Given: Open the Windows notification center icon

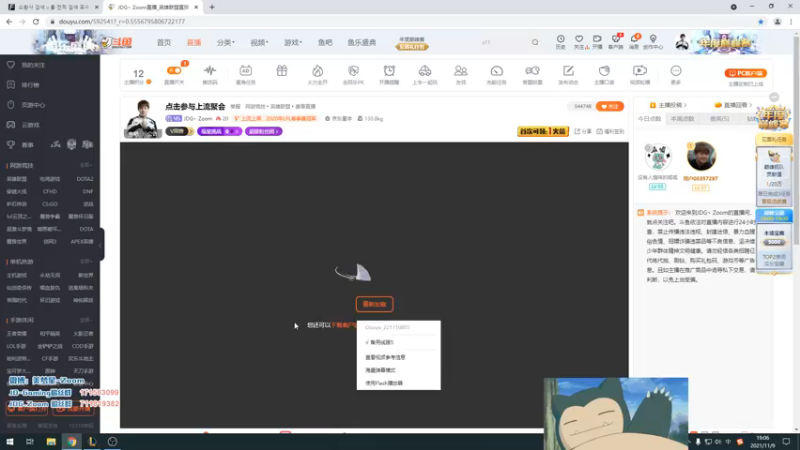Looking at the screenshot, I should tap(786, 441).
